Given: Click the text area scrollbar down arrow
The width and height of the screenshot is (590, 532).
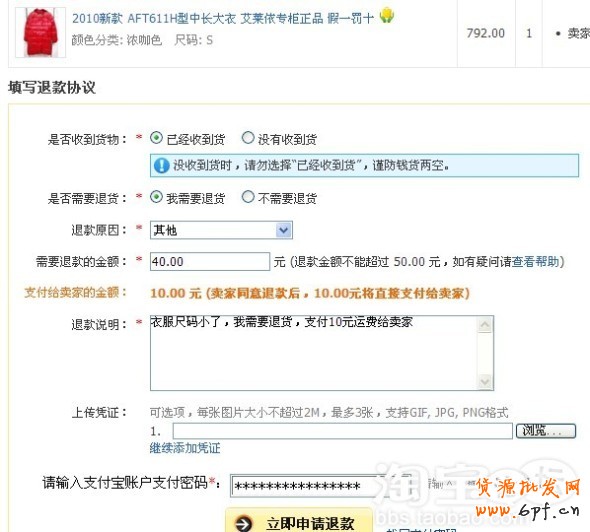Looking at the screenshot, I should pyautogui.click(x=485, y=382).
